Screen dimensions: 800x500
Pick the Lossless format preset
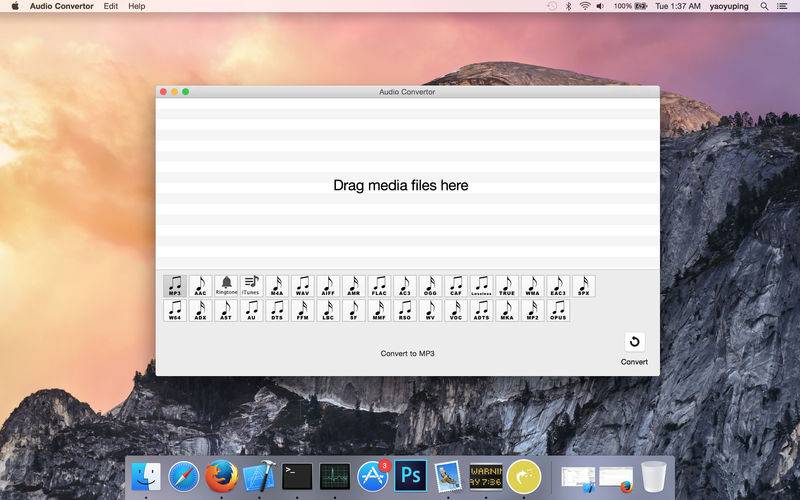click(481, 286)
